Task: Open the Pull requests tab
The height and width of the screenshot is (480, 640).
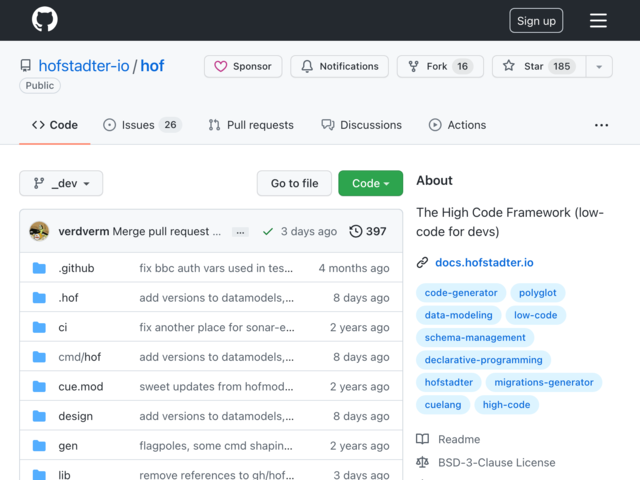Action: [x=251, y=125]
